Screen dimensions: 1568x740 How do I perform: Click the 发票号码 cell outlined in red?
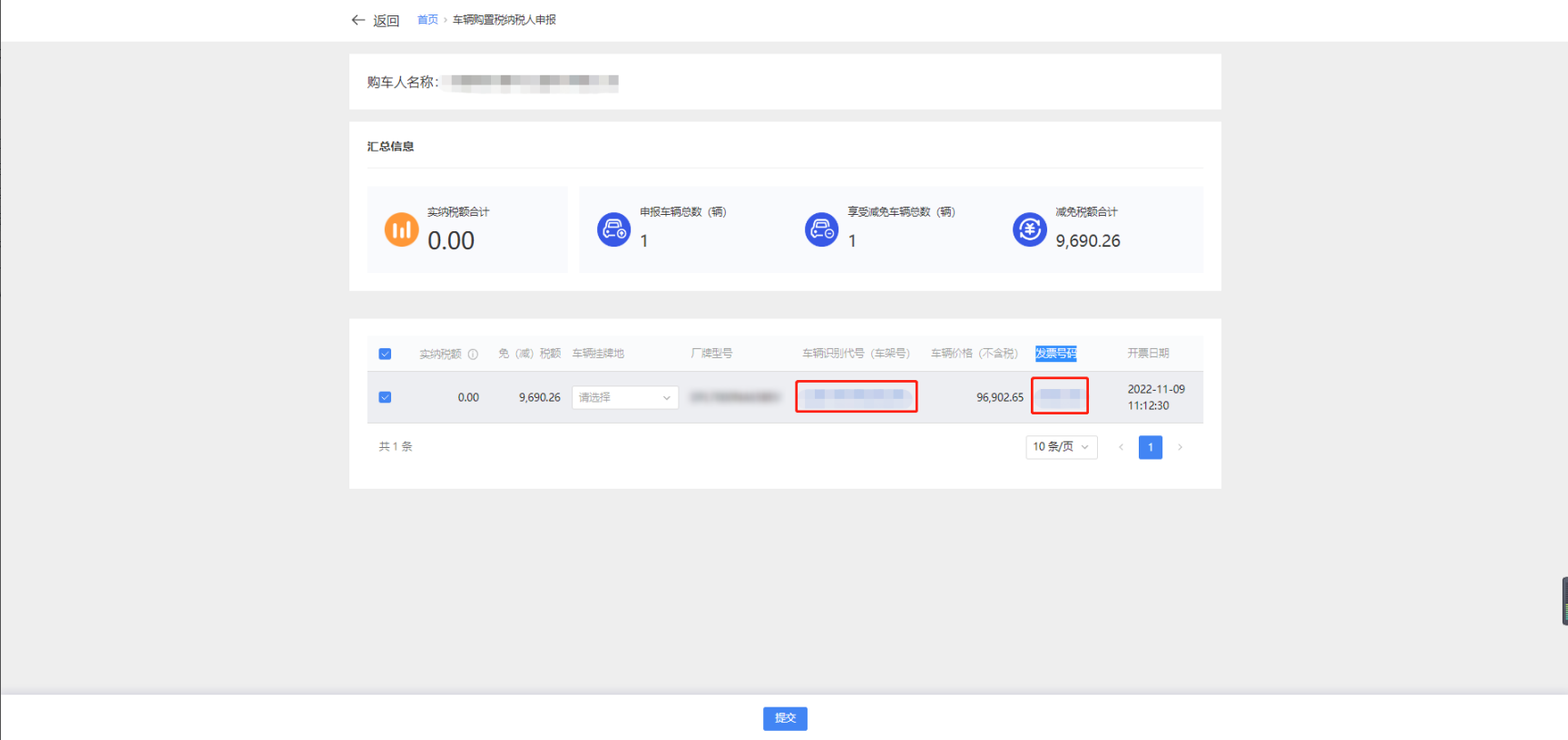click(x=1059, y=395)
